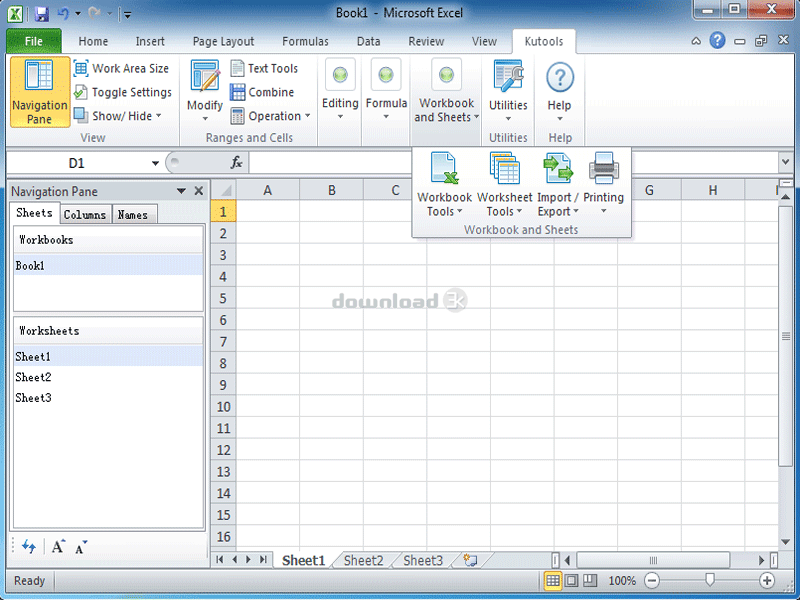Image resolution: width=800 pixels, height=600 pixels.
Task: Switch to Page Break Preview view
Action: pos(590,580)
